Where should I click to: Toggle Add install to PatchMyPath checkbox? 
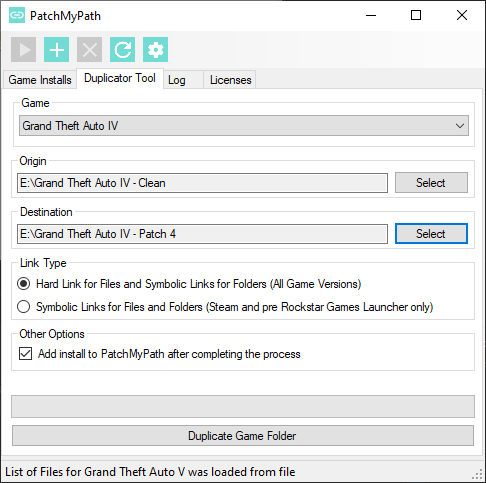click(x=25, y=354)
